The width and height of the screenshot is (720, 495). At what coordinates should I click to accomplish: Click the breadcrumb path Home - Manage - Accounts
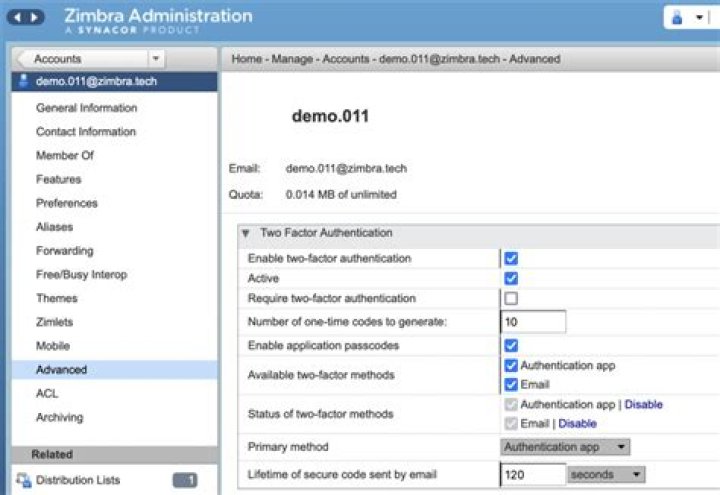click(x=300, y=59)
